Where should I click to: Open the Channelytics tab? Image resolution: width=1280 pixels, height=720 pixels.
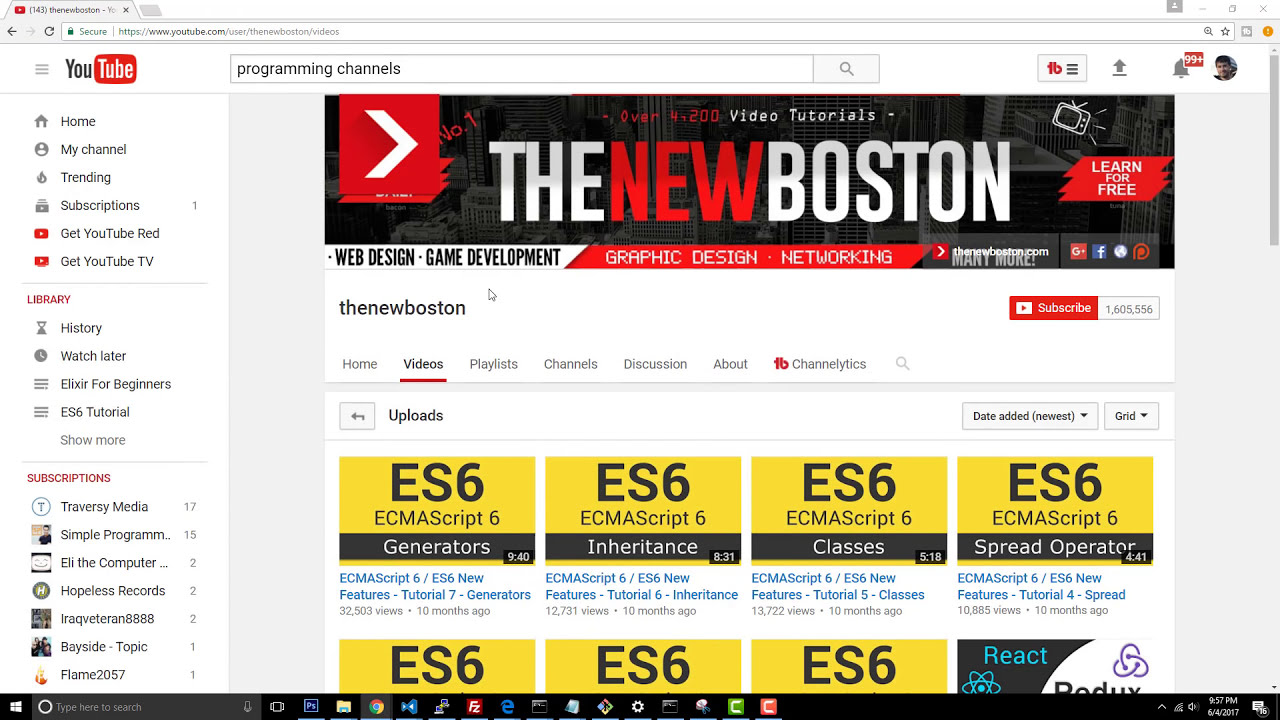[820, 364]
